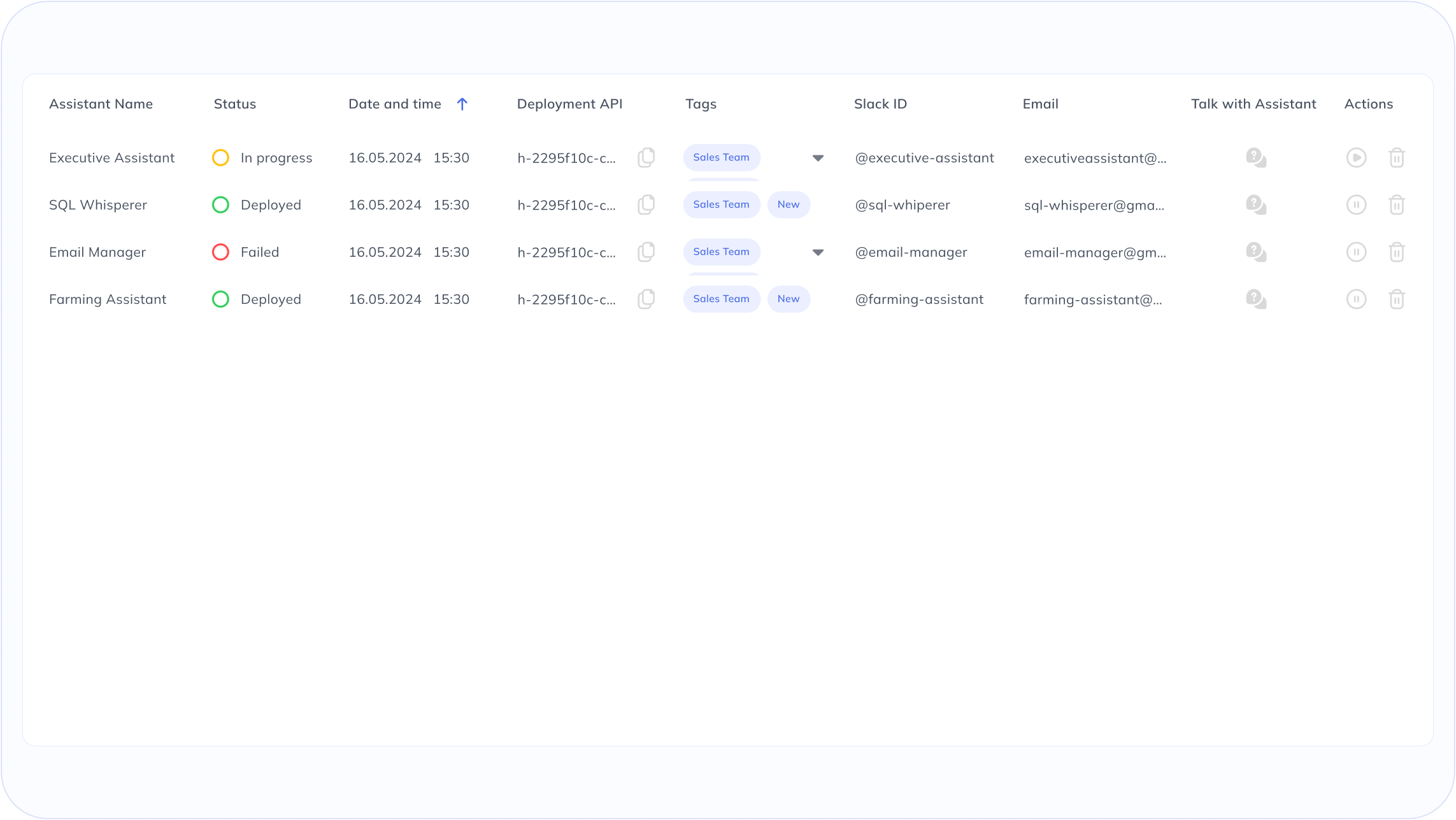
Task: Expand tags for Email Manager
Action: point(818,252)
